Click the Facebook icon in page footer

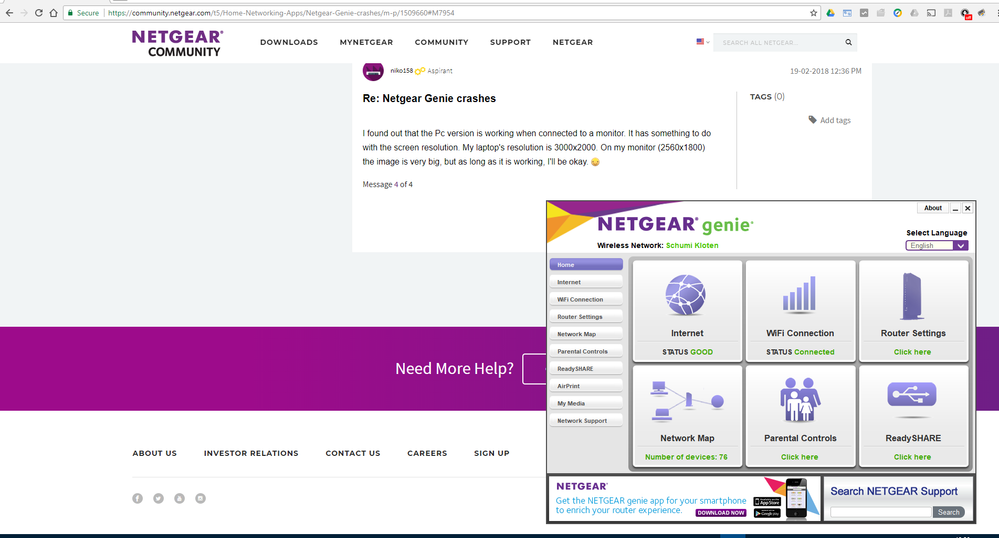pyautogui.click(x=138, y=498)
